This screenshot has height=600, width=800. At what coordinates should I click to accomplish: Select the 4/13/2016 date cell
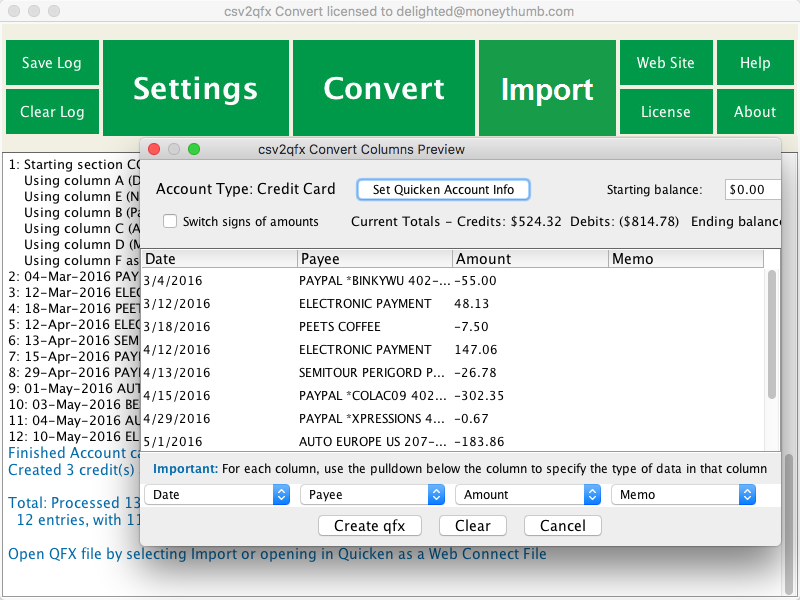[220, 372]
